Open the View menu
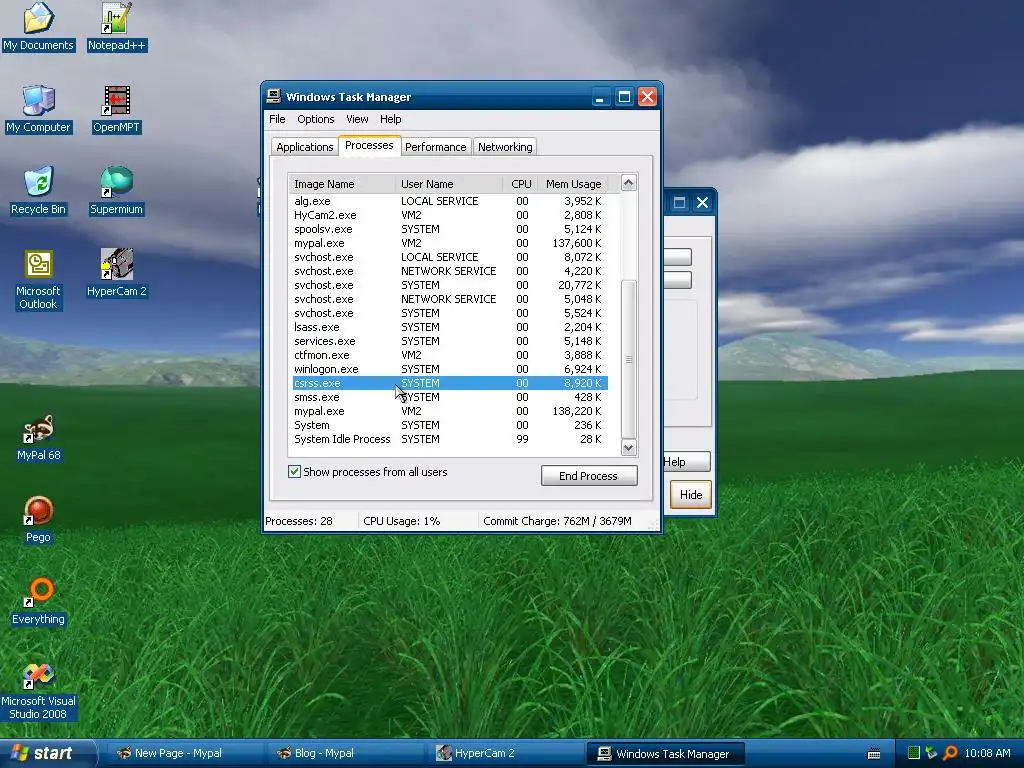Image resolution: width=1024 pixels, height=768 pixels. (x=357, y=119)
